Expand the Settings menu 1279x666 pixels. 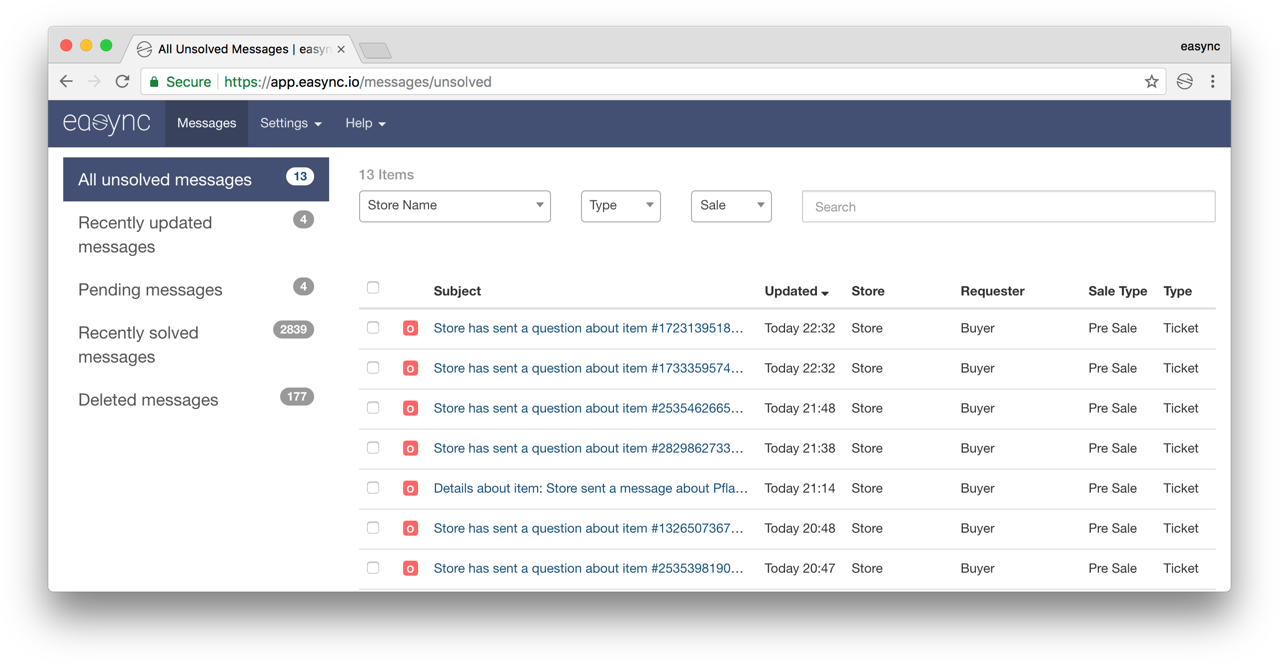[x=291, y=123]
